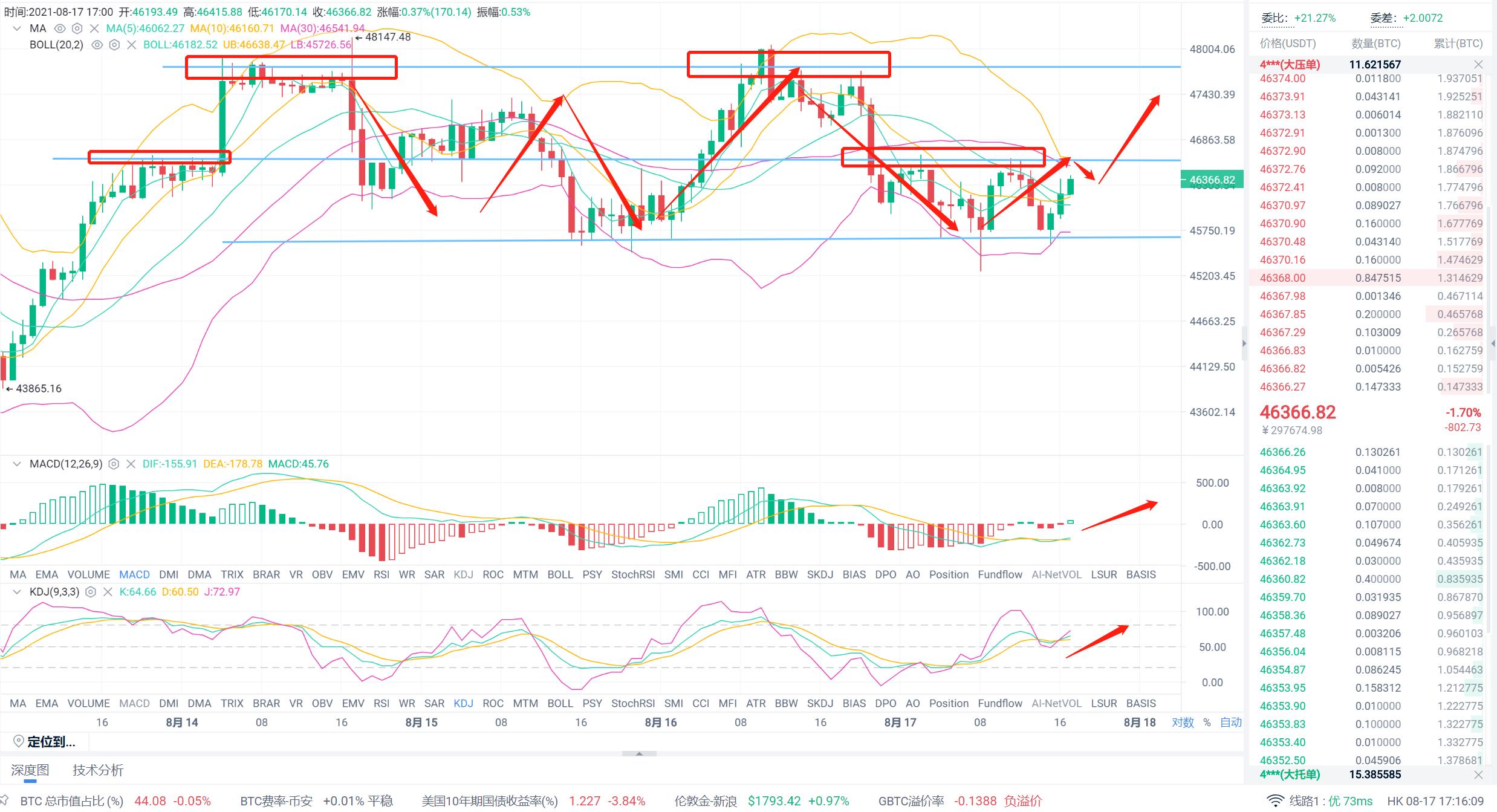Click the collapse arrow between the chart and order book
The width and height of the screenshot is (1497, 812).
point(1244,343)
